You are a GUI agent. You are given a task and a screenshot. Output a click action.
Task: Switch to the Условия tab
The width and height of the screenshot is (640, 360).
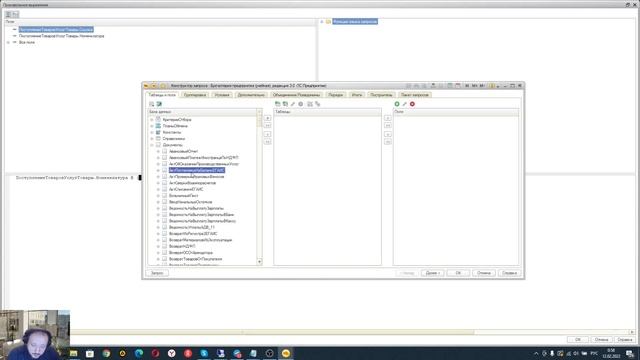[x=222, y=95]
